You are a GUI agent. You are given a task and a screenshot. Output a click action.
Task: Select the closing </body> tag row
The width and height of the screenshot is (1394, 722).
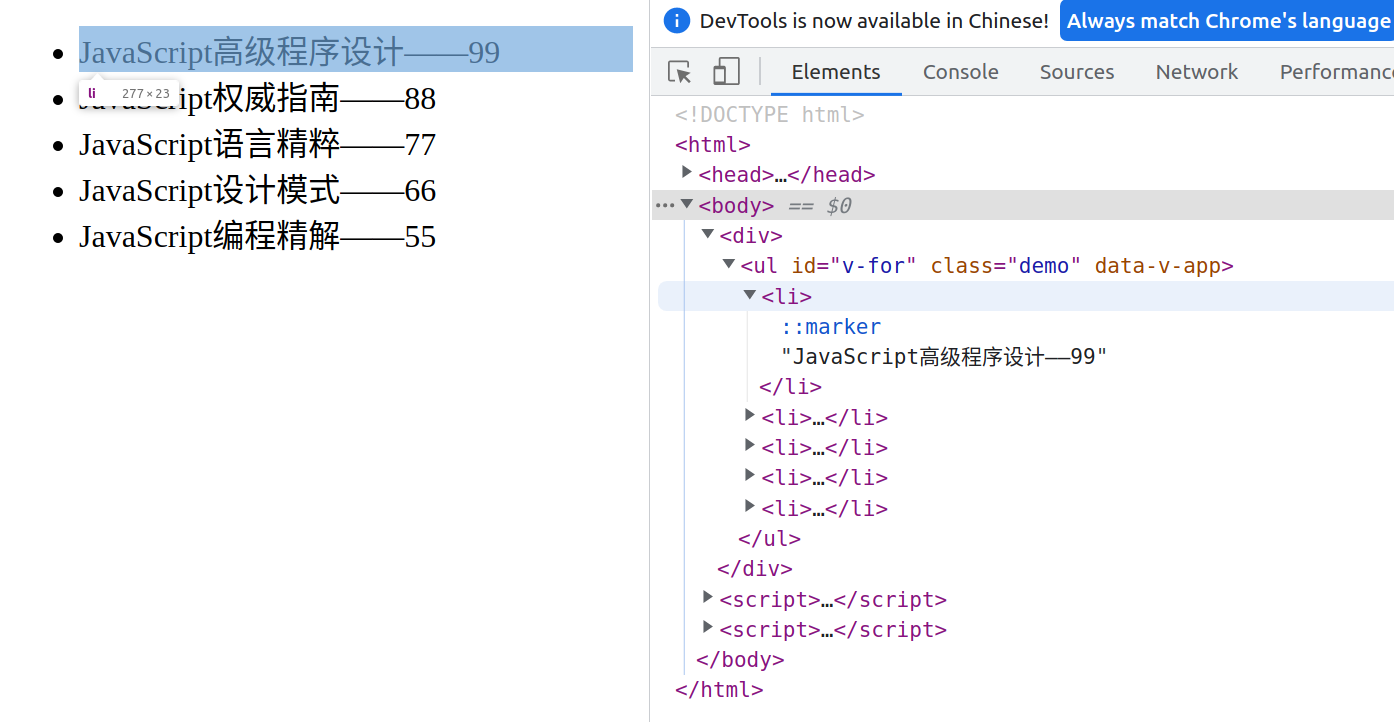(x=740, y=660)
